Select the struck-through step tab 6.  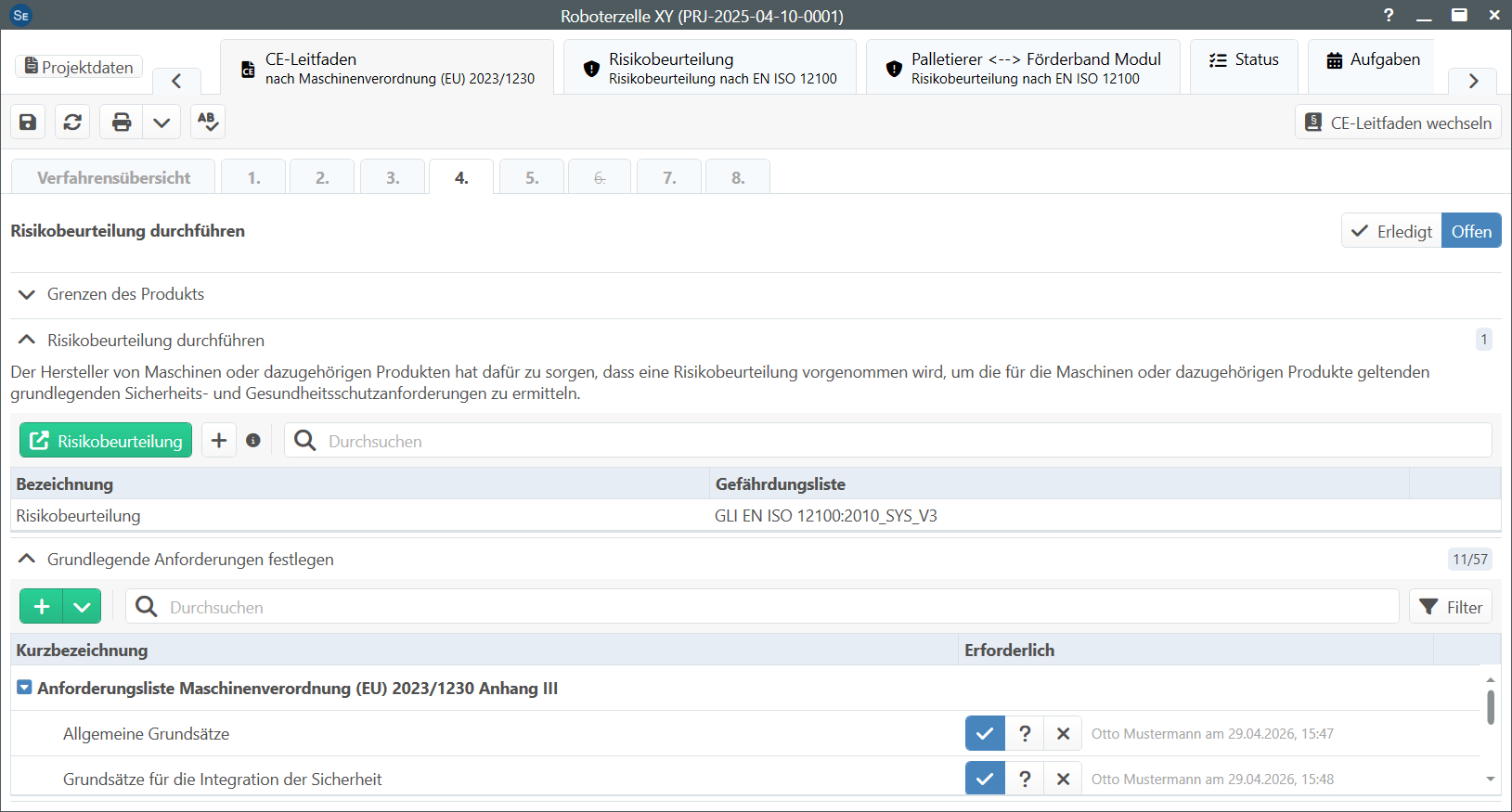(x=600, y=177)
